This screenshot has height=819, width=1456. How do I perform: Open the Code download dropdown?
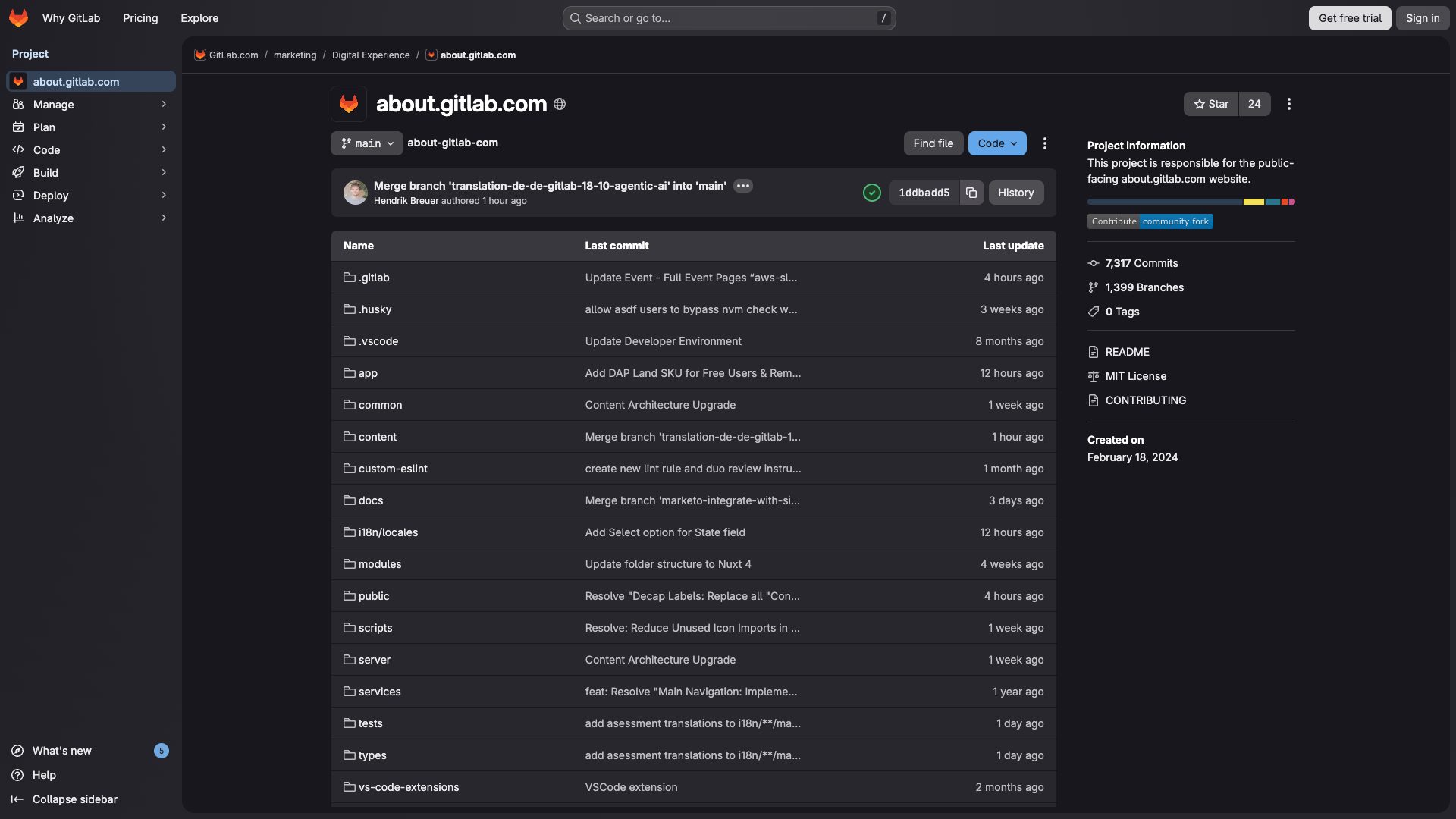click(x=996, y=143)
